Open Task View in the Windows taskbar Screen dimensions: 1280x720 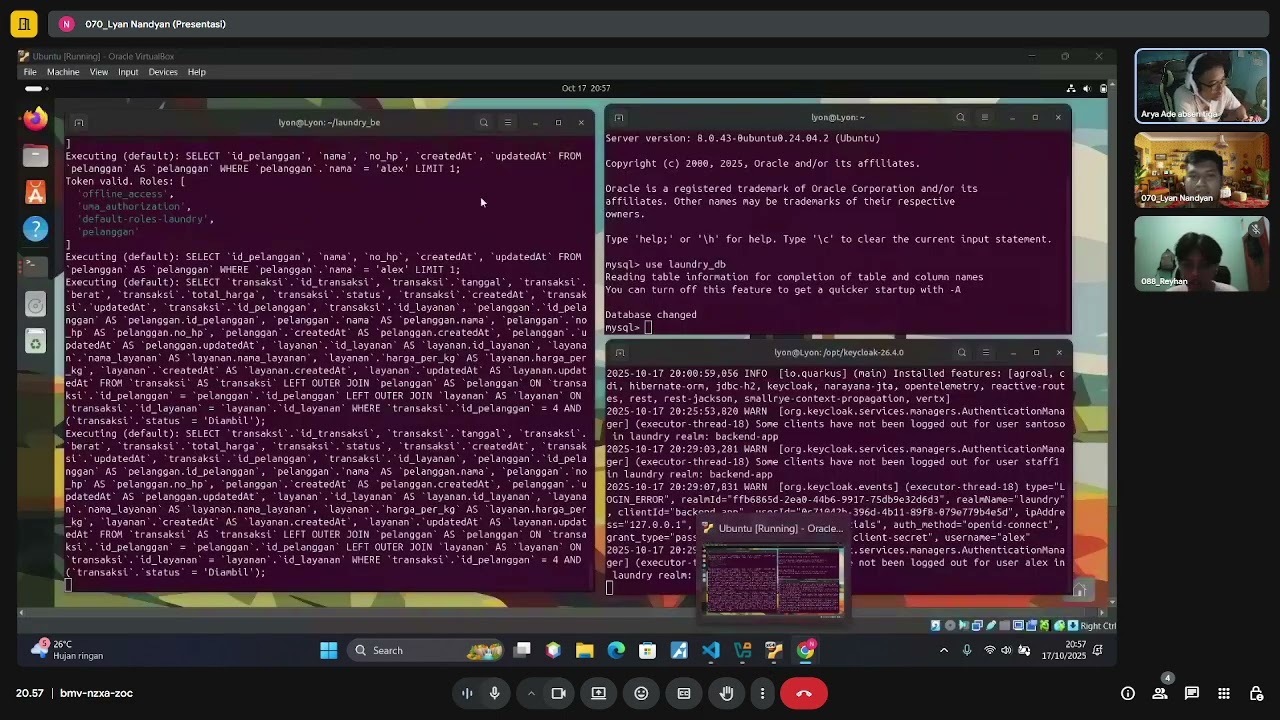[x=522, y=651]
